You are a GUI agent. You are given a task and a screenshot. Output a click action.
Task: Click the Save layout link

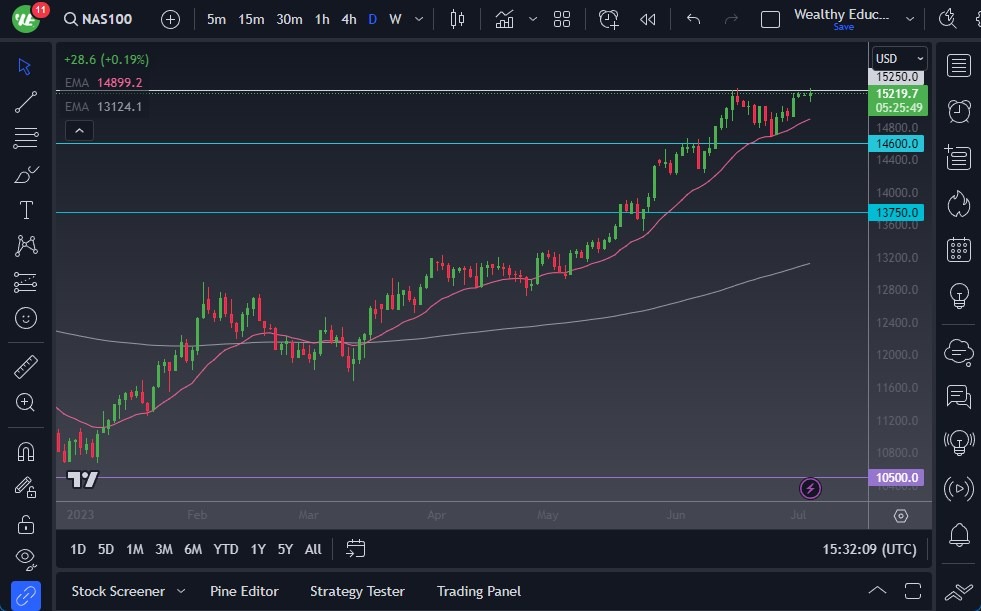click(843, 27)
